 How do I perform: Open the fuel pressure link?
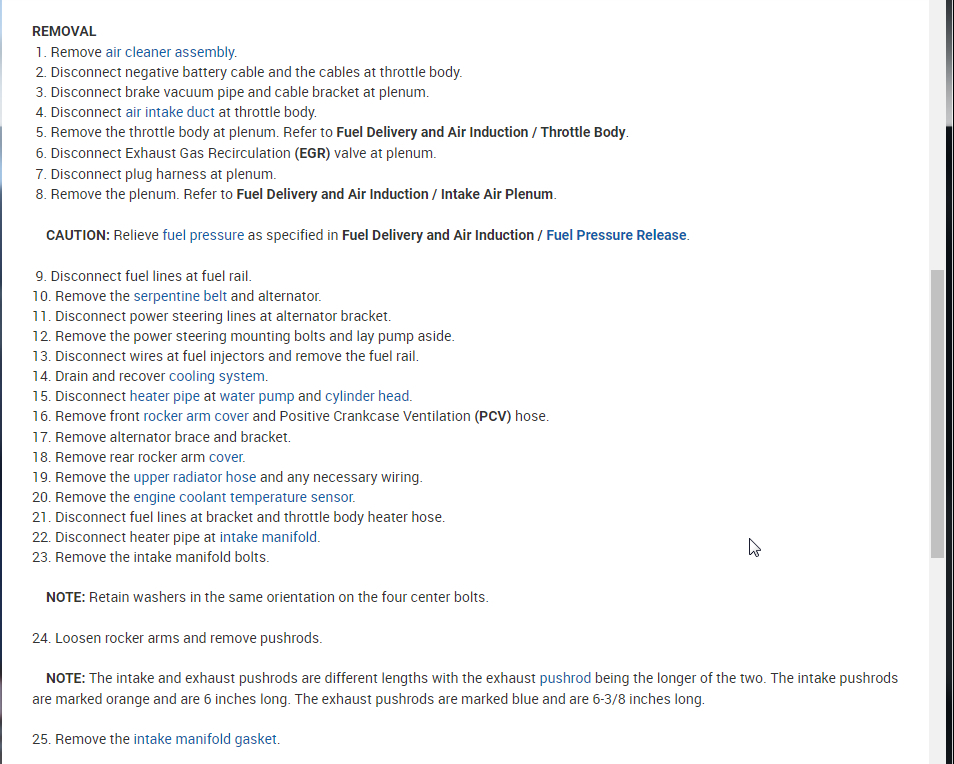tap(203, 235)
